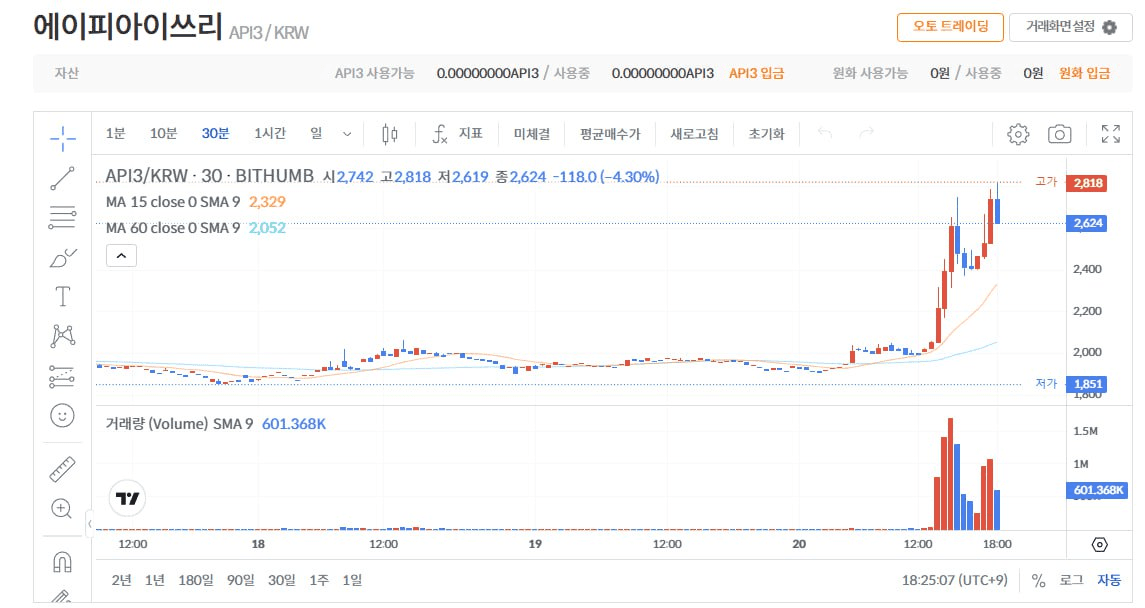Switch to the 일 (daily) interval
This screenshot has height=608, width=1145.
[x=316, y=133]
